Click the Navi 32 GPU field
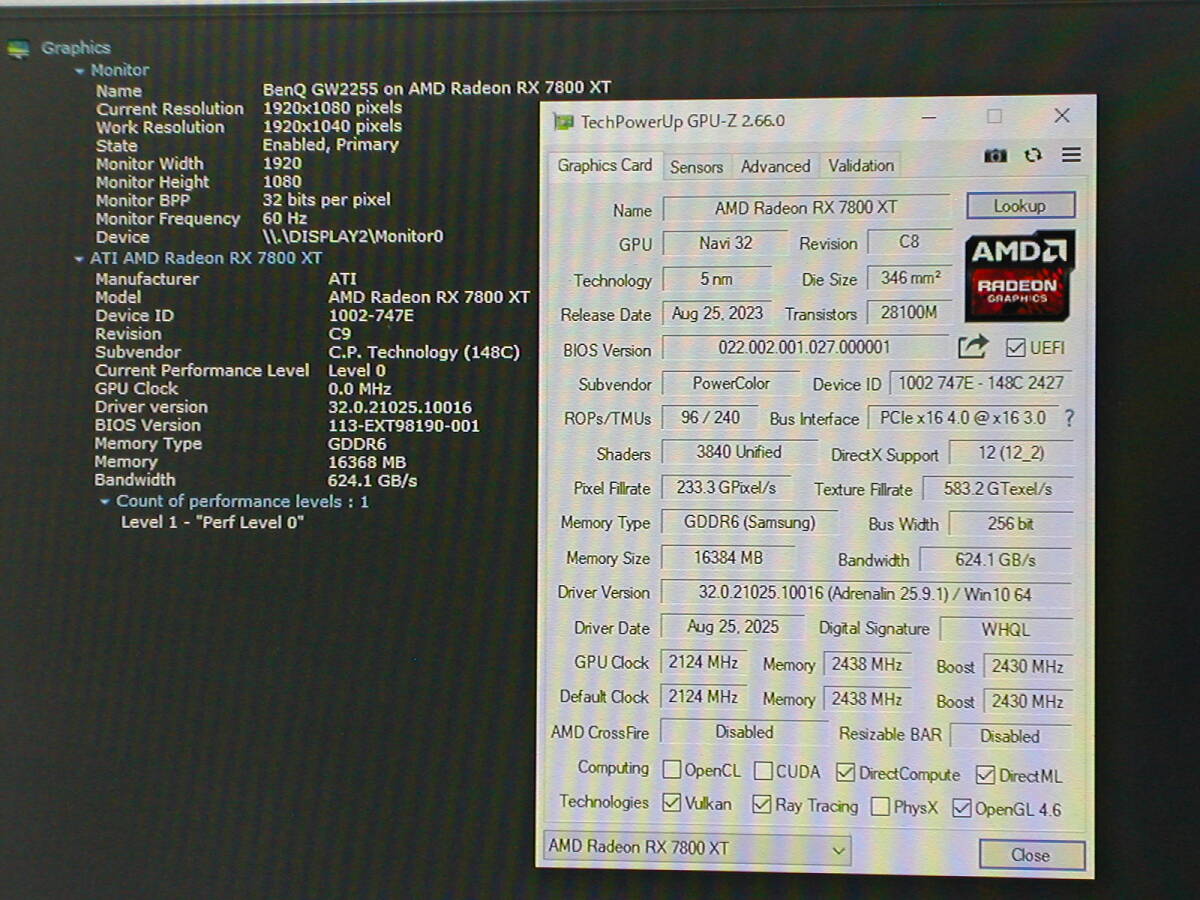Screen dimensions: 1200x900 pos(726,243)
